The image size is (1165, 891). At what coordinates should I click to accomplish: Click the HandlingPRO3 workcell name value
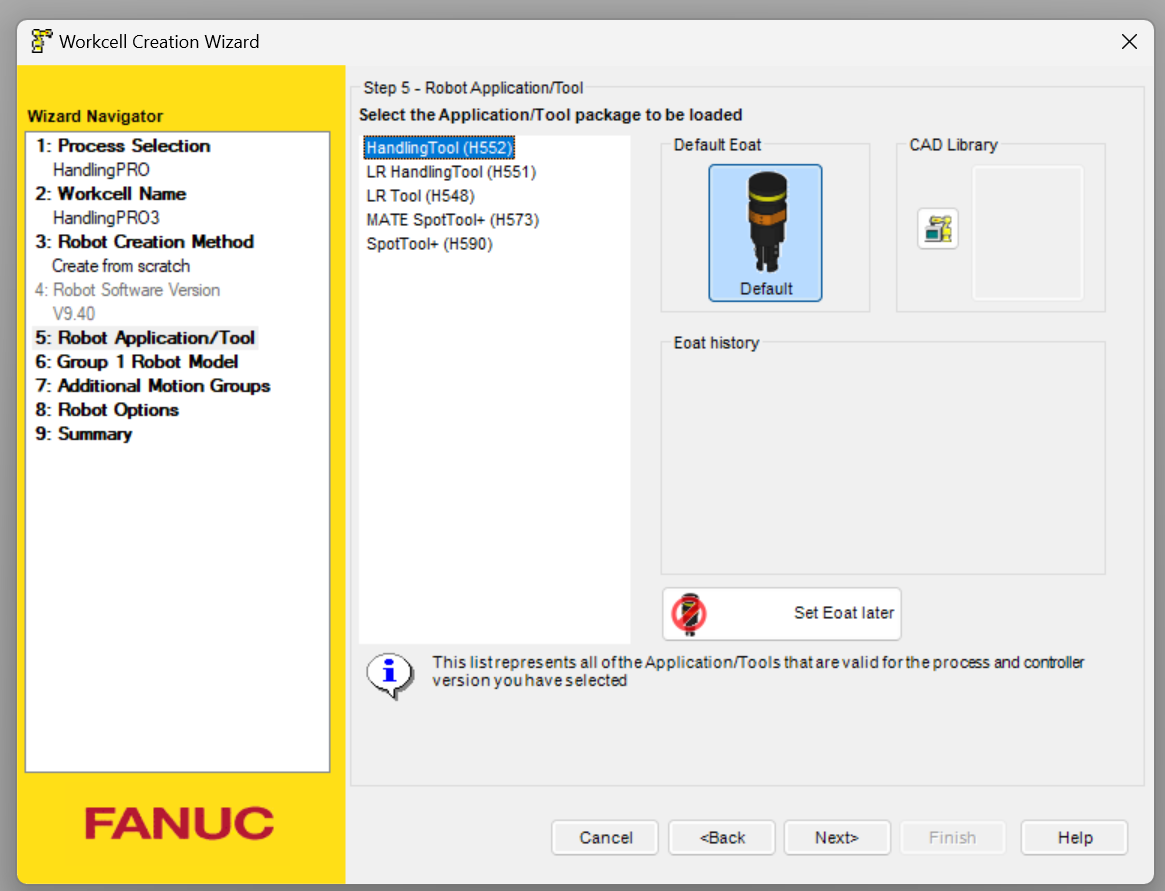click(106, 218)
